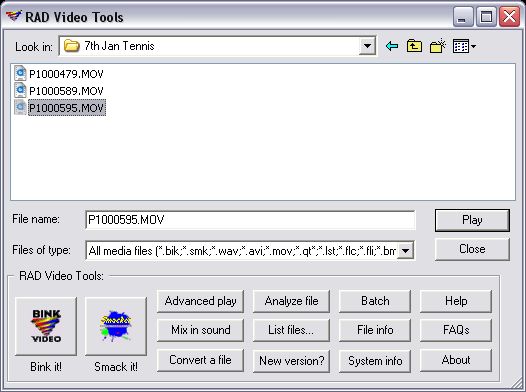Expand the Look in folder dropdown
This screenshot has width=526, height=392.
[x=367, y=46]
